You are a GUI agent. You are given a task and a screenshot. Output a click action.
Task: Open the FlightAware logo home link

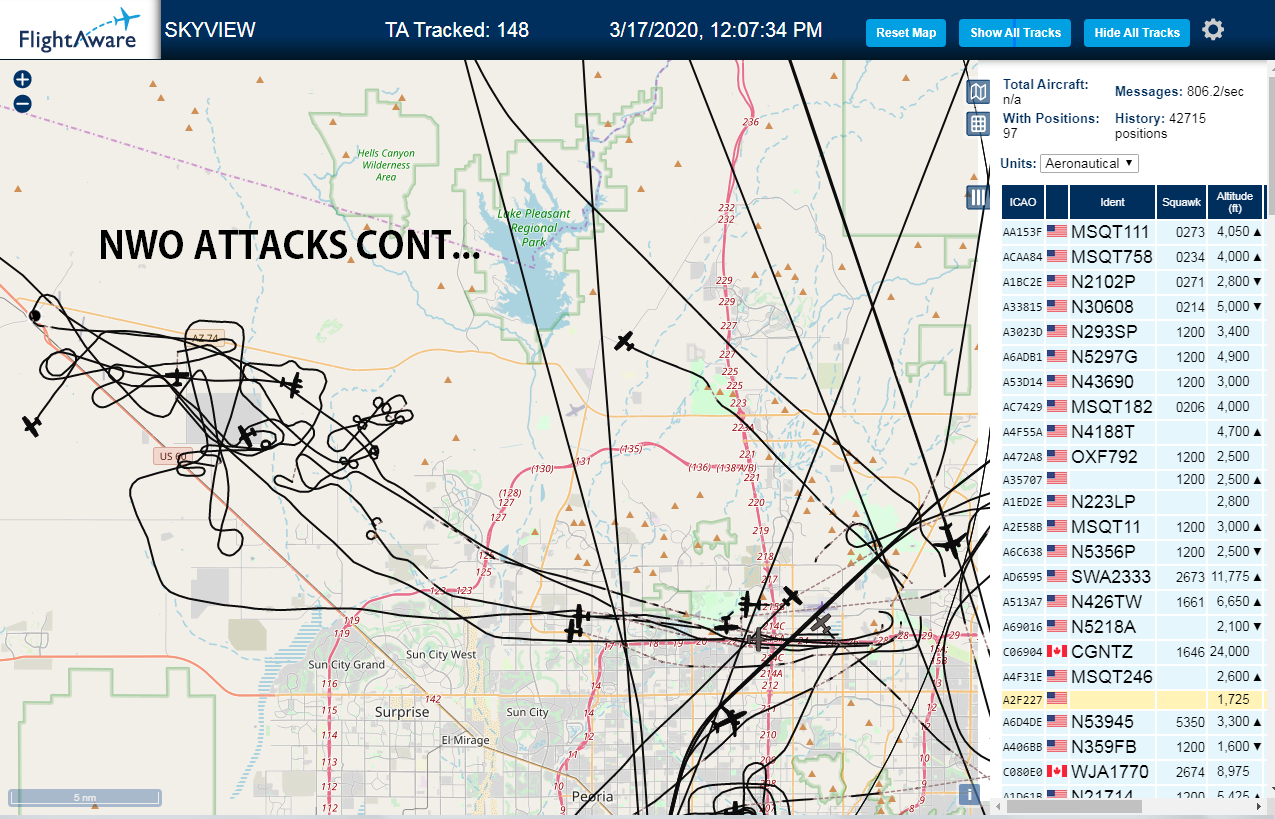pos(79,30)
